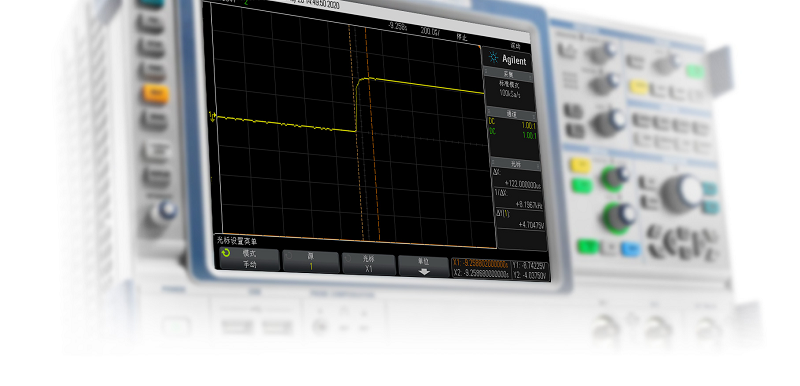800x386 pixels.
Task: Expand the 光标 cursor panel header
Action: (x=515, y=165)
